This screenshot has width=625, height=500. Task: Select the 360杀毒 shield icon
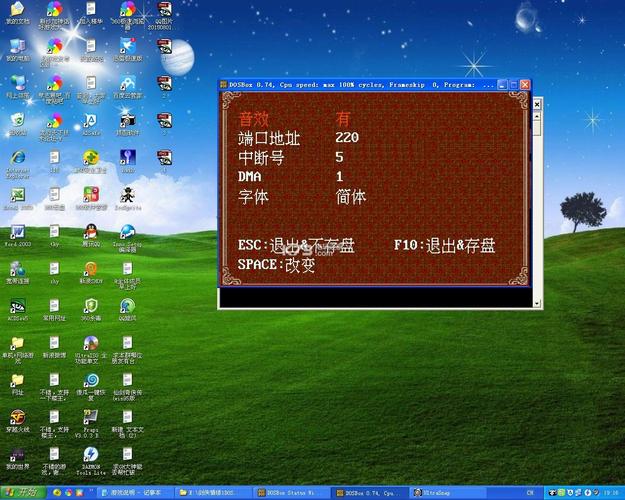[x=91, y=309]
